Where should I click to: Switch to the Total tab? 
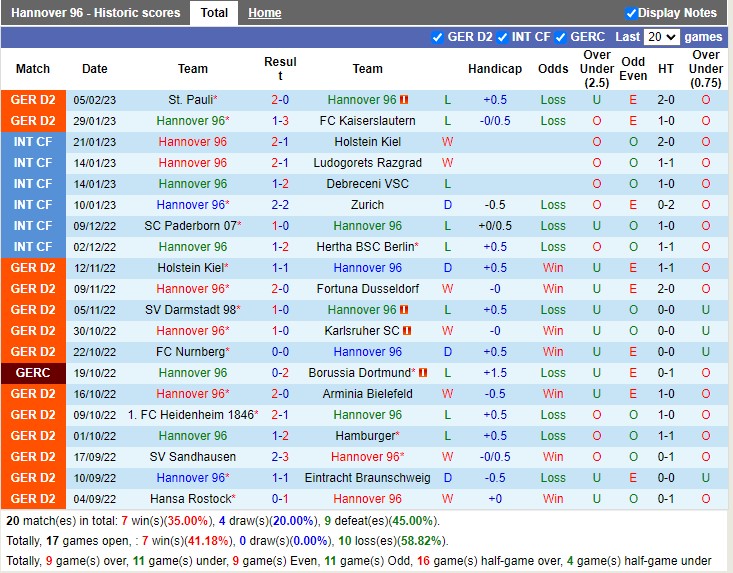pos(214,13)
